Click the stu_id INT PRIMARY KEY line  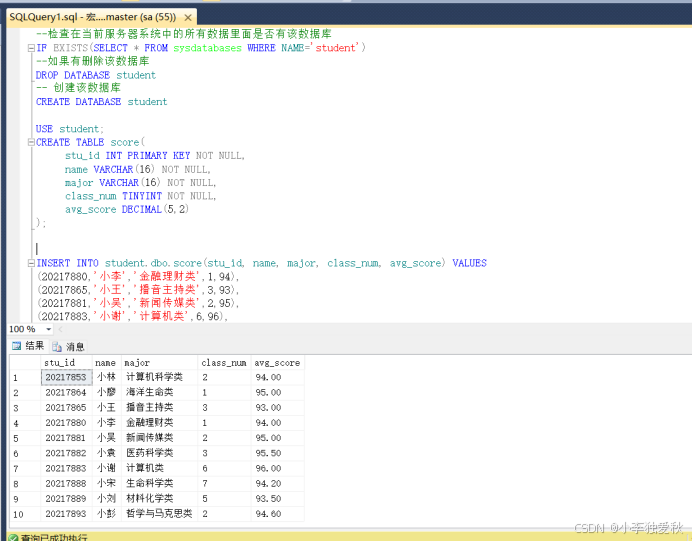(x=155, y=156)
